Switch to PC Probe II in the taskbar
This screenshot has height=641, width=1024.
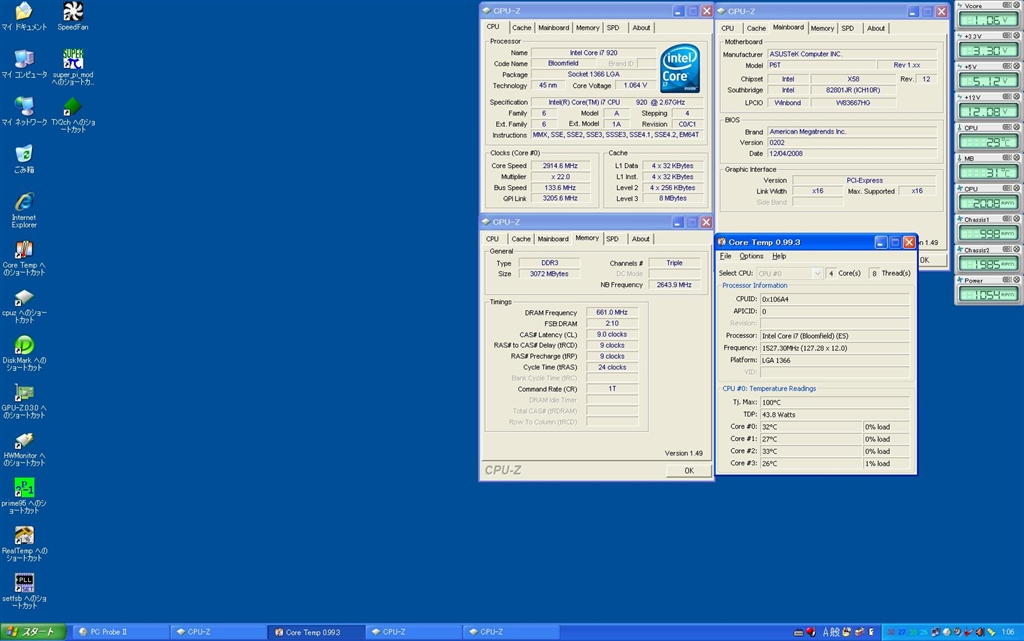(116, 632)
